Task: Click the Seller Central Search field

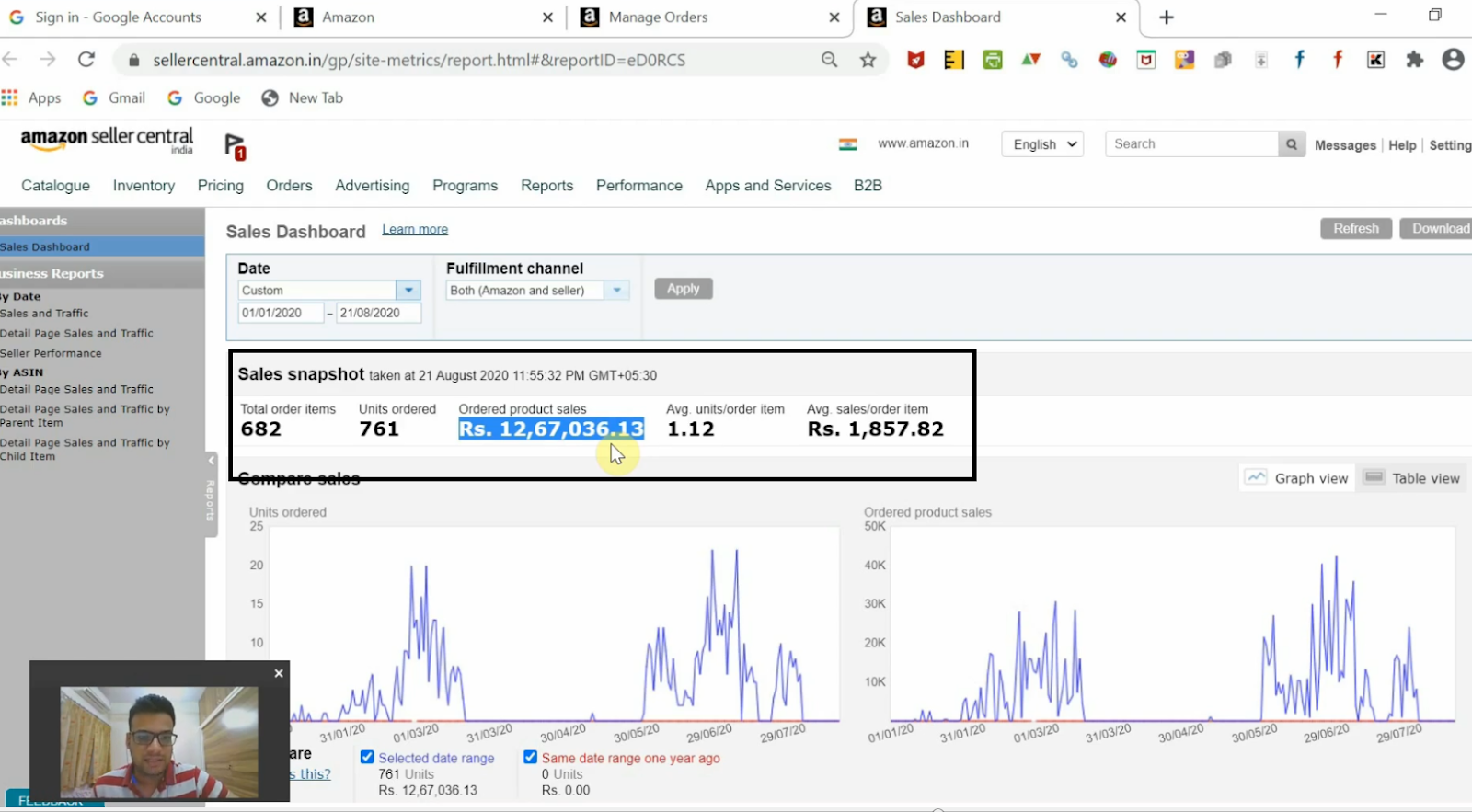Action: (1191, 144)
